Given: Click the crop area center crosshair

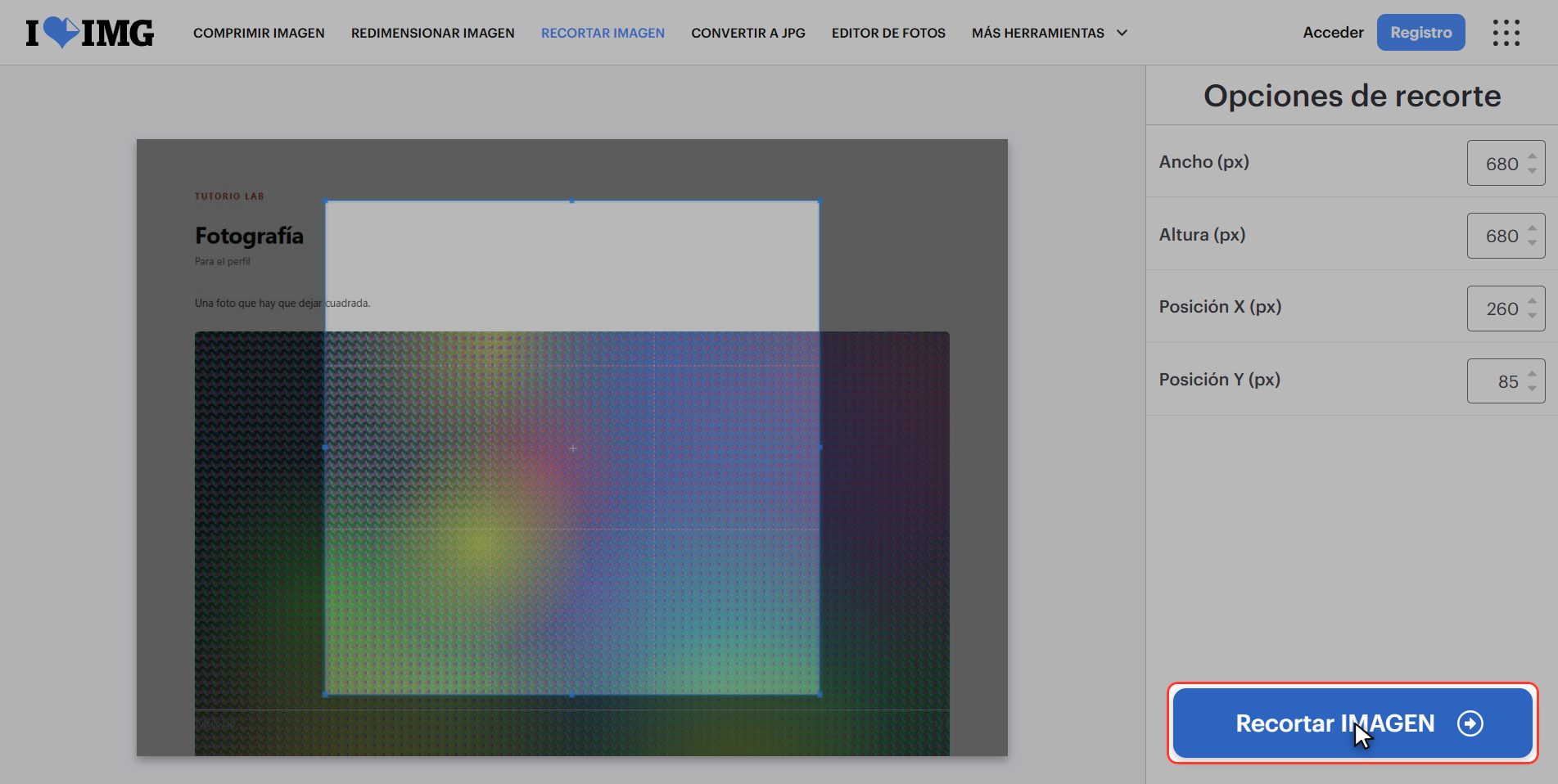Looking at the screenshot, I should click(x=573, y=448).
